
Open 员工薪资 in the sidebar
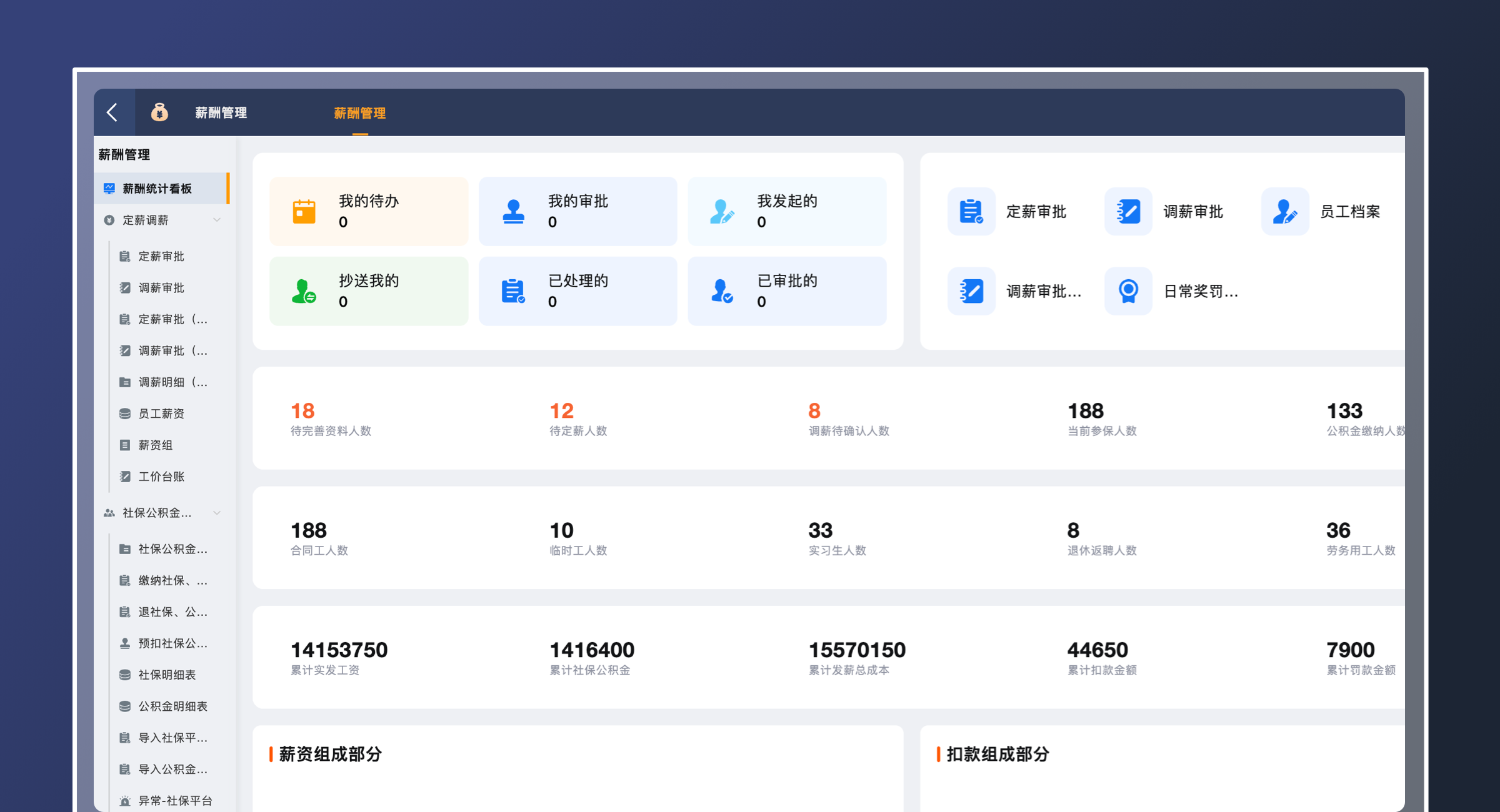click(161, 413)
